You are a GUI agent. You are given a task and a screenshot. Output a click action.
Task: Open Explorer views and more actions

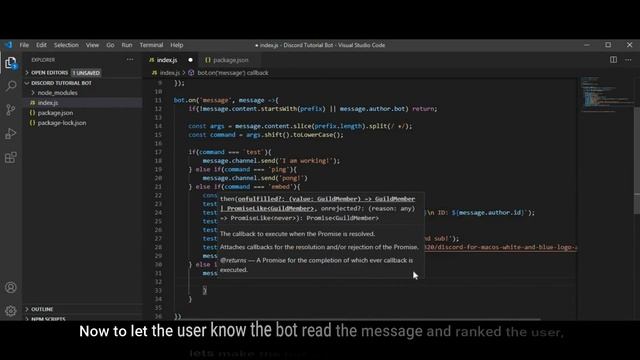click(x=130, y=60)
